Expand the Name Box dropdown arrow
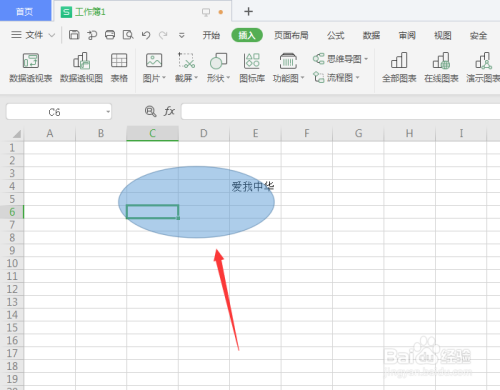This screenshot has width=500, height=390. [x=108, y=112]
